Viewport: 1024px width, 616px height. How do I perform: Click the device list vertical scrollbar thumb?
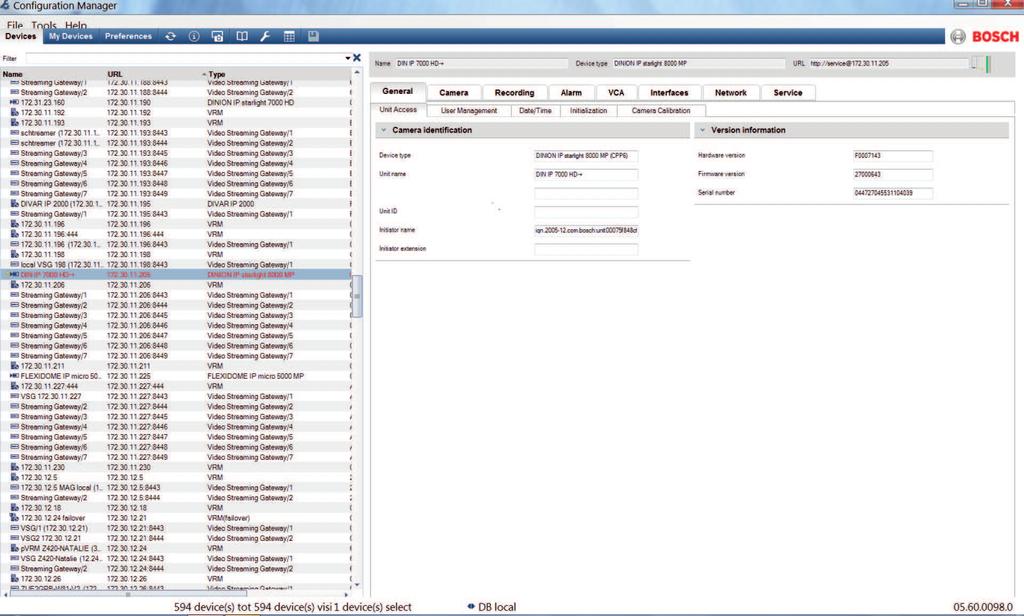(357, 296)
